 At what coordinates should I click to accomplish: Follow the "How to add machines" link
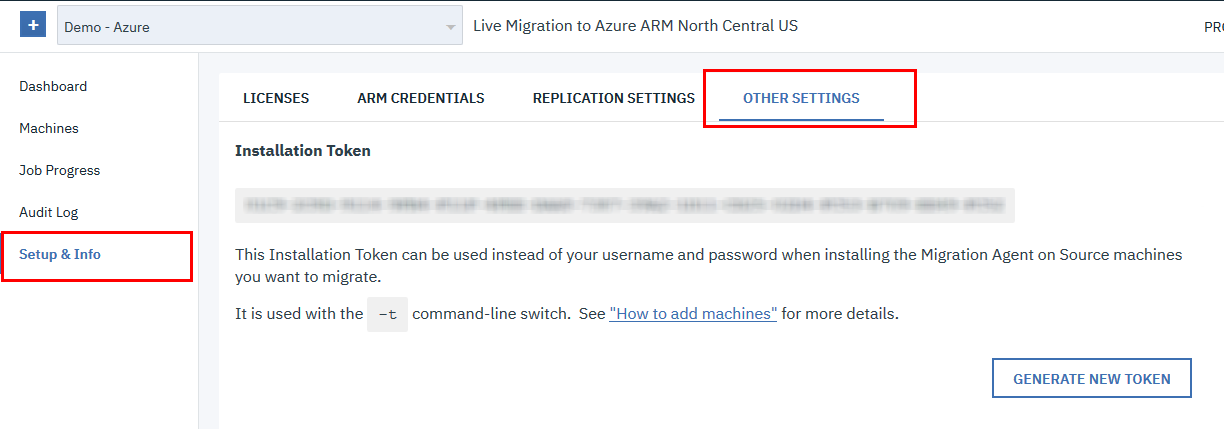[693, 313]
